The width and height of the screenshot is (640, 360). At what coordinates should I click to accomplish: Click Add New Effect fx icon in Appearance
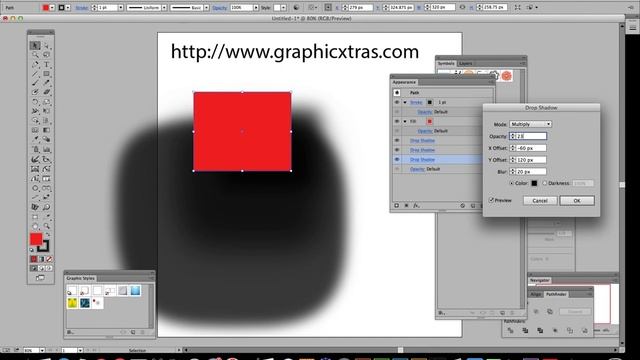[416, 206]
